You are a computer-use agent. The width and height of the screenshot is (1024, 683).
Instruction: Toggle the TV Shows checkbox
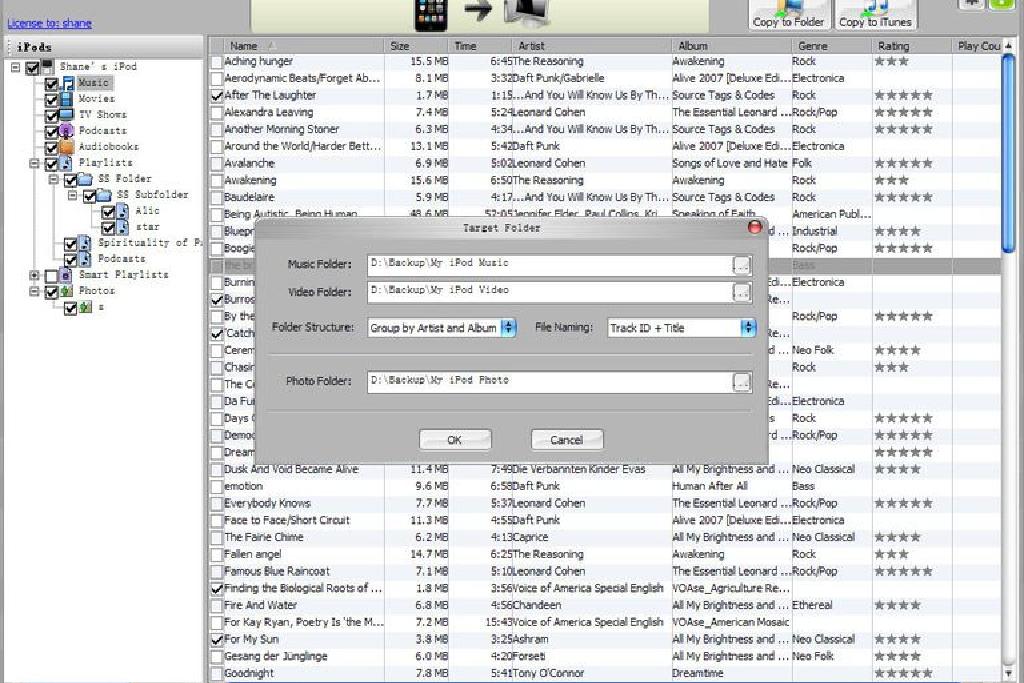52,116
